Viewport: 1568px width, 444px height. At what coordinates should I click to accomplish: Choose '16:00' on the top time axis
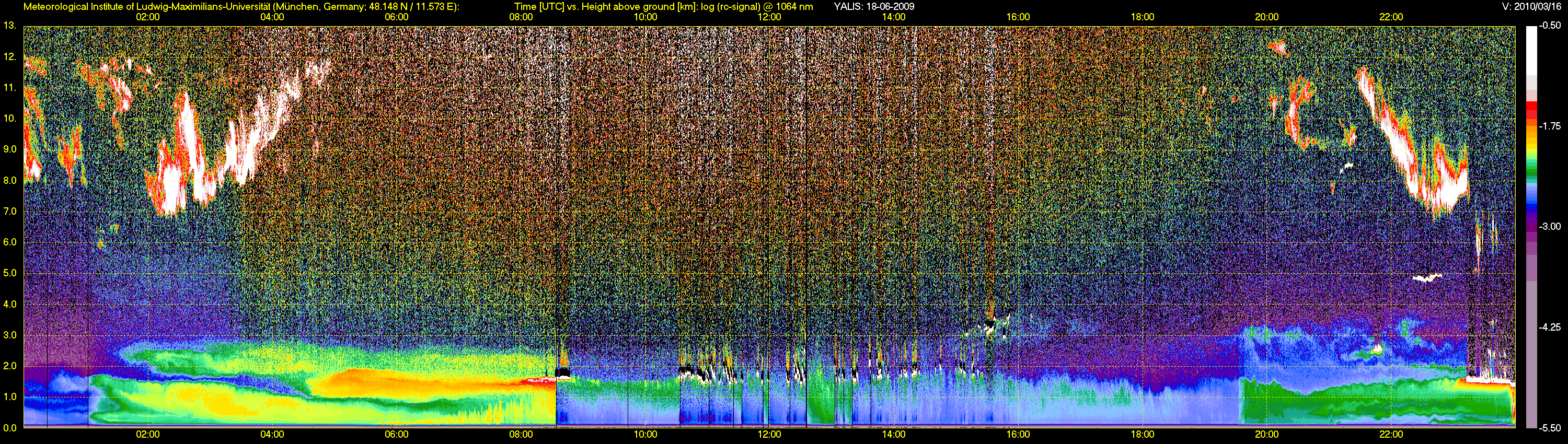tap(1018, 17)
